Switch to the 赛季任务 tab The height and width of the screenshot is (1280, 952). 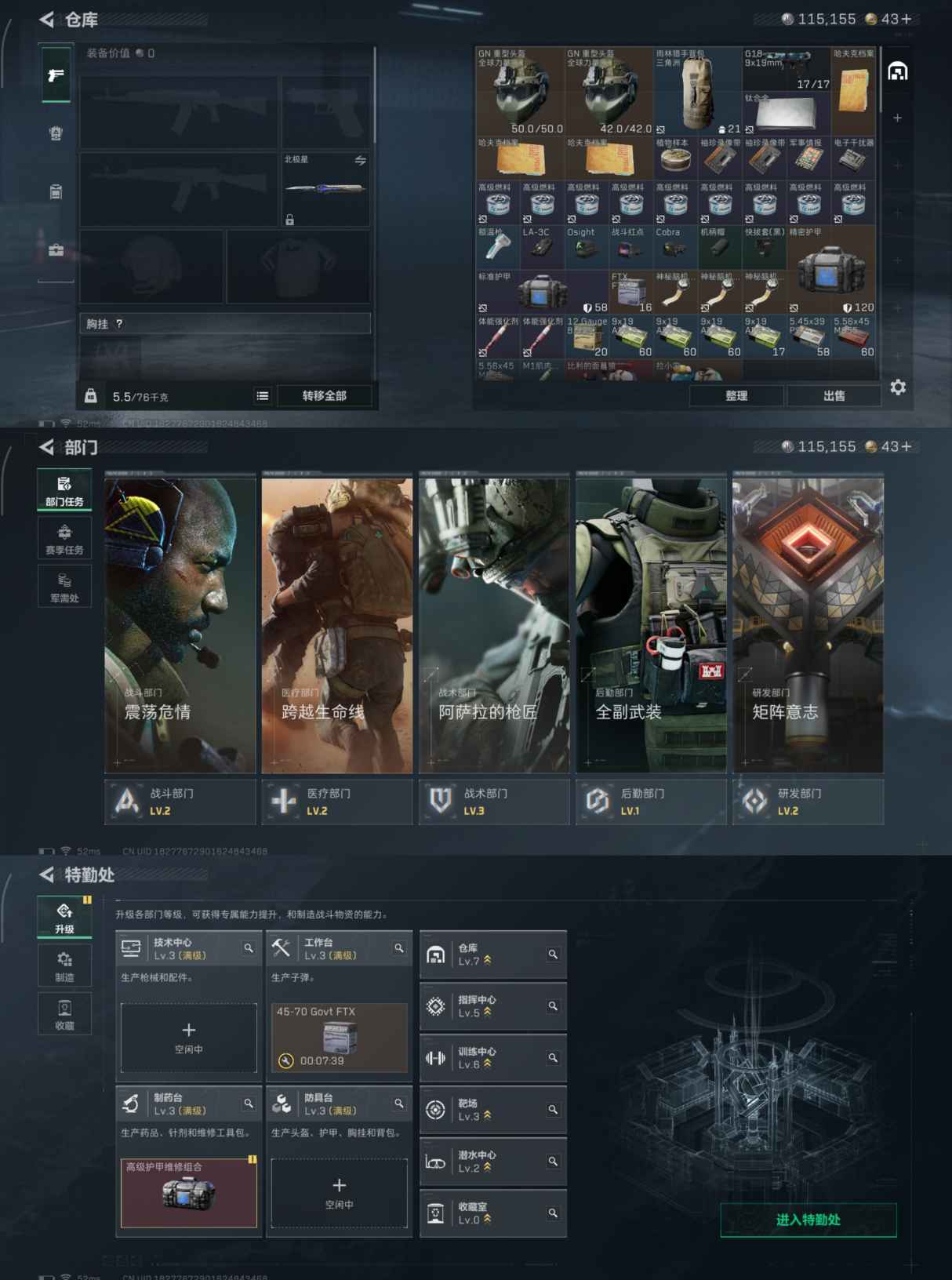(x=64, y=539)
